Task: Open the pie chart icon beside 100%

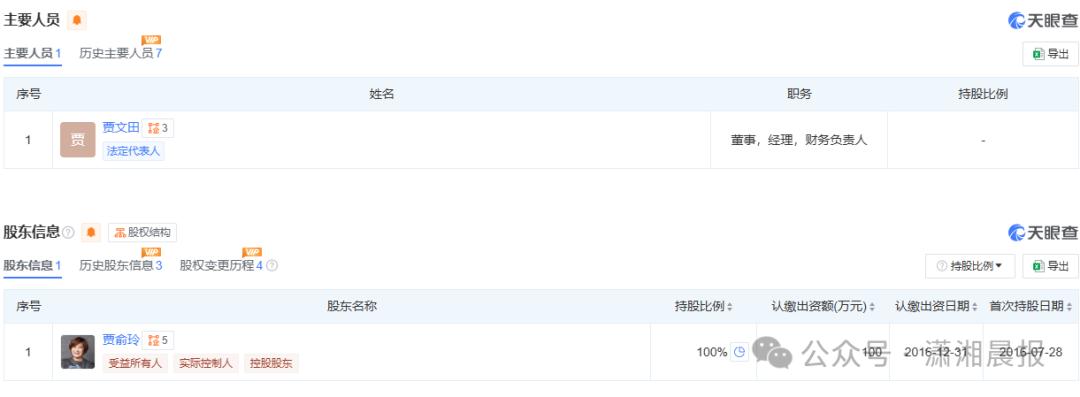Action: pyautogui.click(x=739, y=352)
